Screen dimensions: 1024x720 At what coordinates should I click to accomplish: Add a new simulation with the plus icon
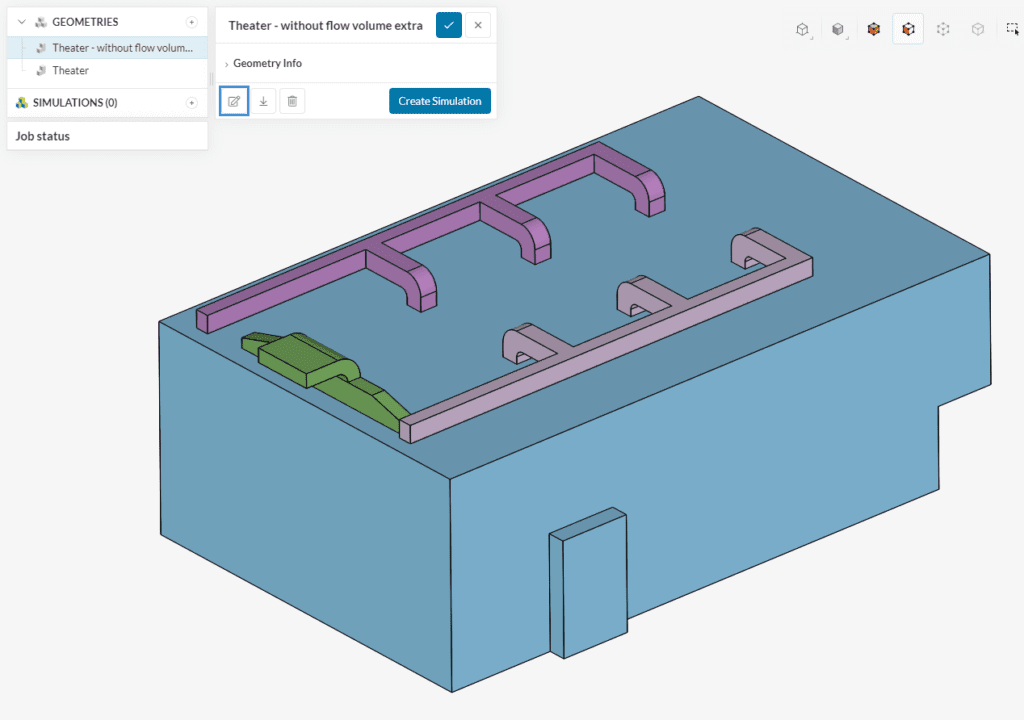192,103
